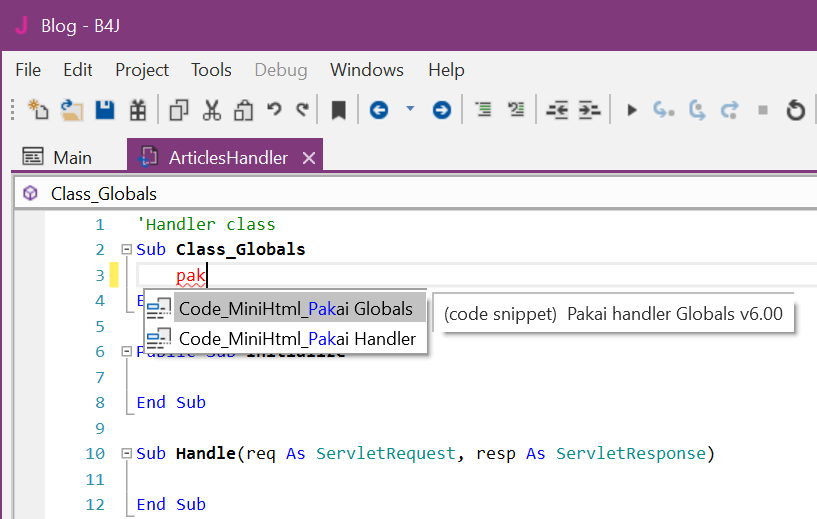The image size is (817, 519).
Task: Click the Paste clipboard icon
Action: (243, 110)
